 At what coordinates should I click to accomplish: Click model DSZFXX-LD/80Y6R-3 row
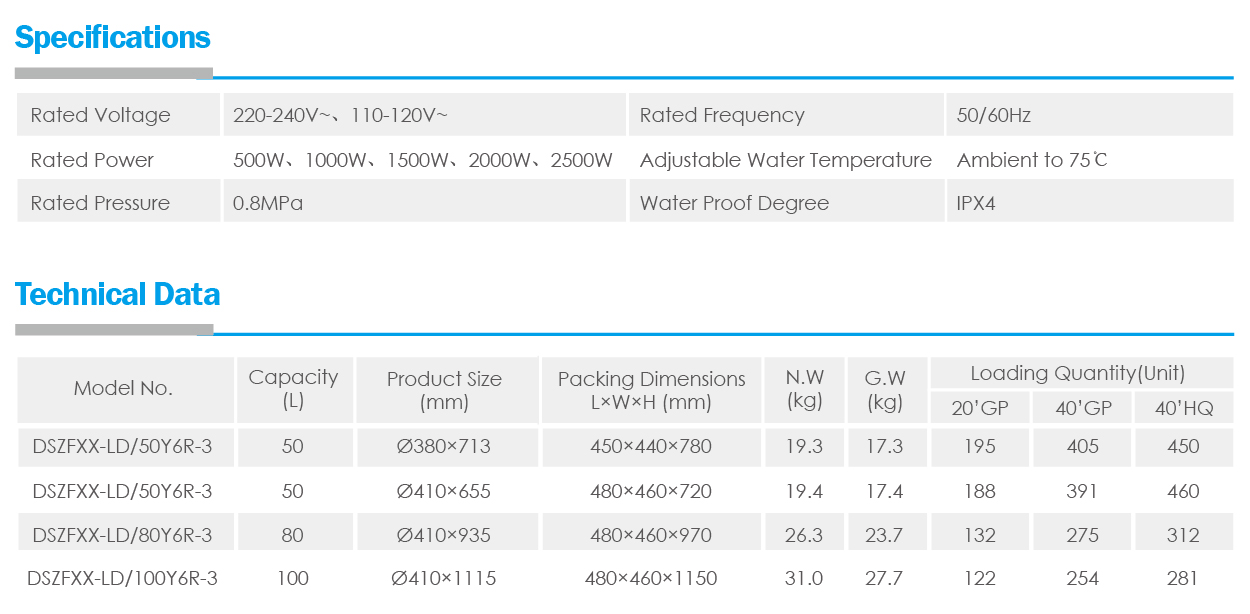tap(122, 535)
